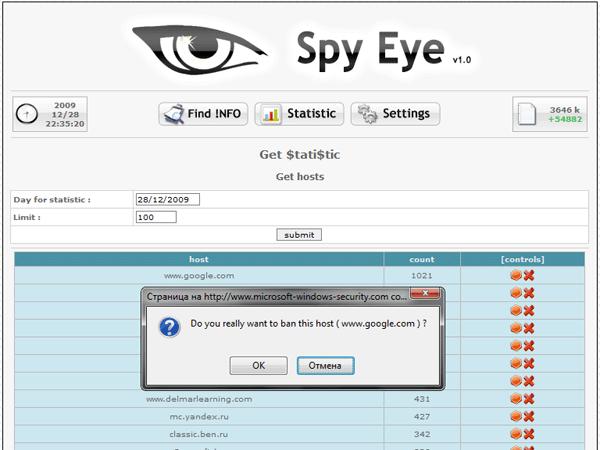
Task: Click the [controls] column header
Action: click(x=522, y=259)
